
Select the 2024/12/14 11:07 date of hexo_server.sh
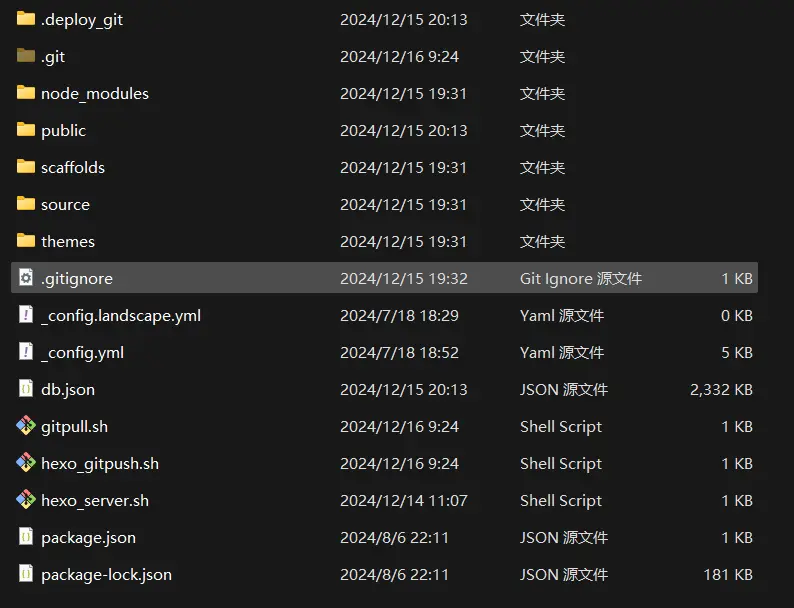[x=404, y=501]
